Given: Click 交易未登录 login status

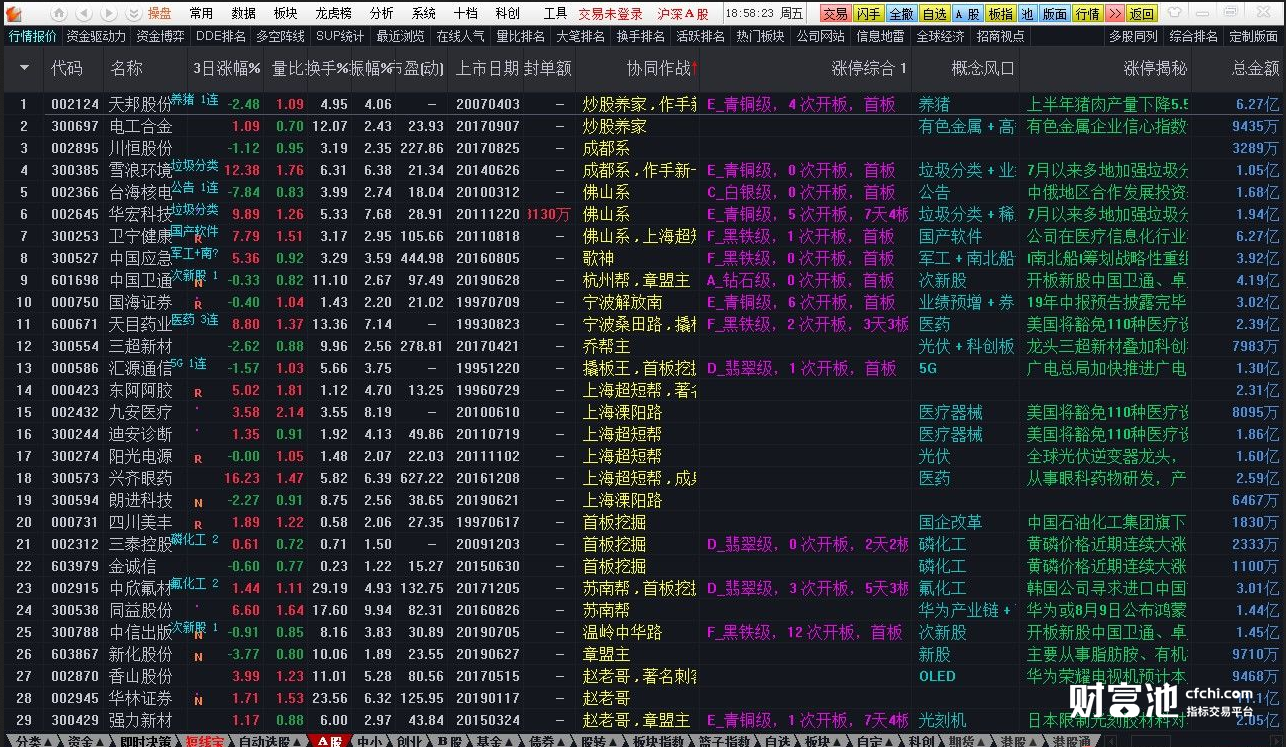Looking at the screenshot, I should (611, 14).
